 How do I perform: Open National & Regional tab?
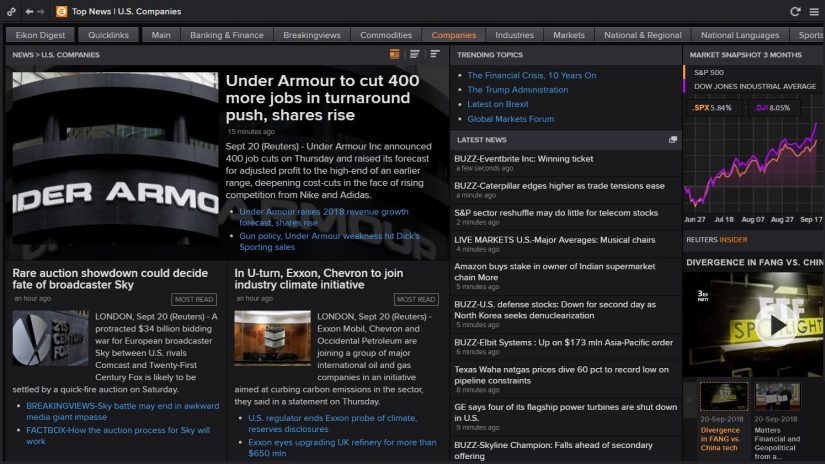[x=643, y=35]
